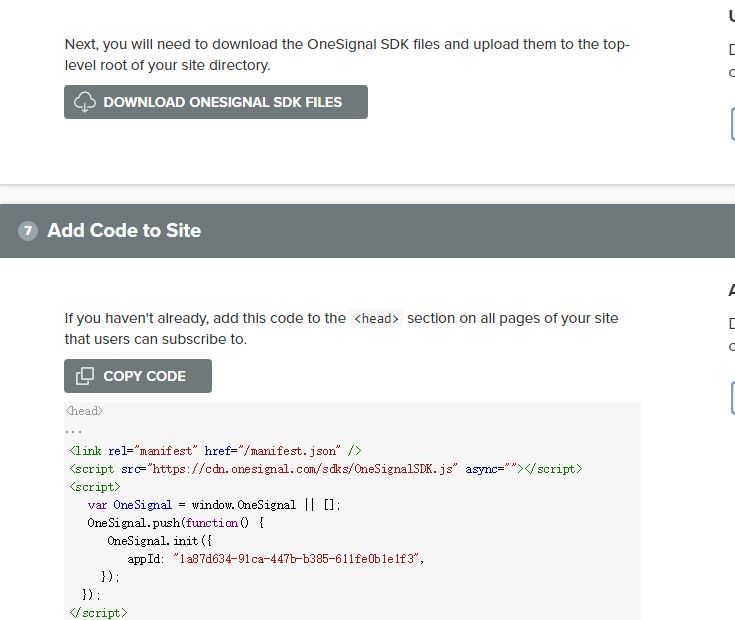This screenshot has width=735, height=620.
Task: Click the partially visible button at right edge
Action: point(733,124)
